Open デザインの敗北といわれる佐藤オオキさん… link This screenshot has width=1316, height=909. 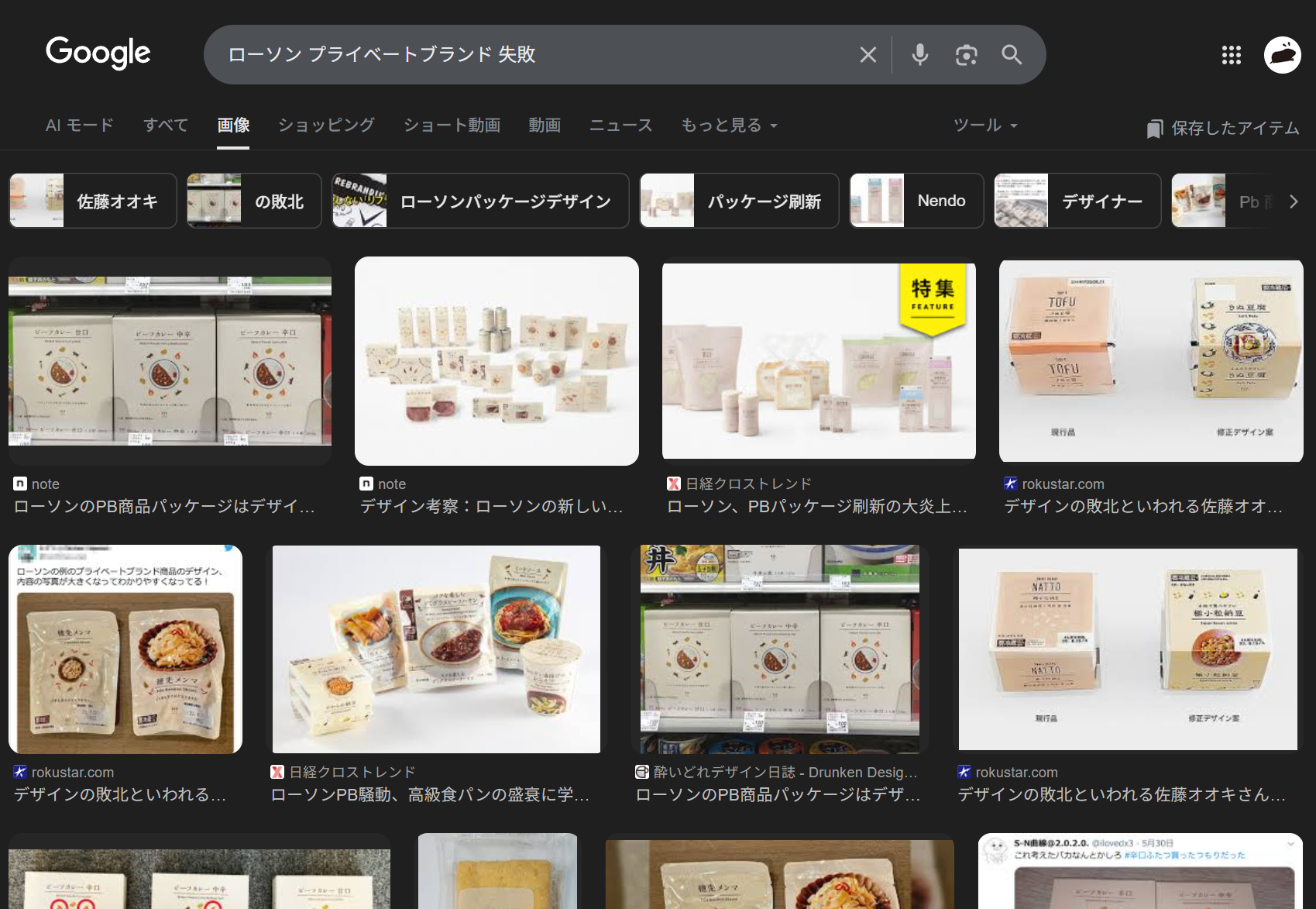tap(1122, 795)
